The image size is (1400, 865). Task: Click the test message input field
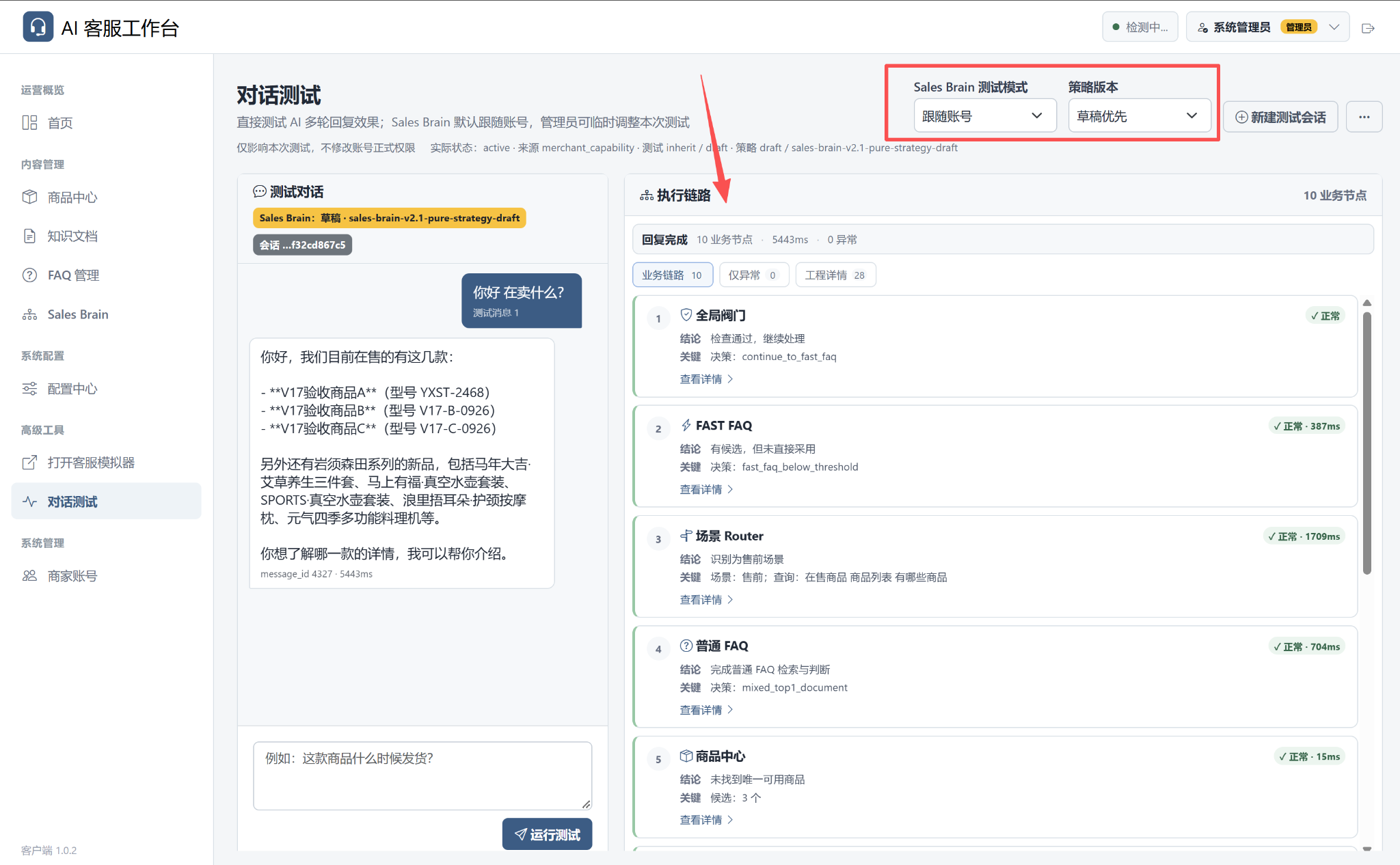click(x=422, y=775)
